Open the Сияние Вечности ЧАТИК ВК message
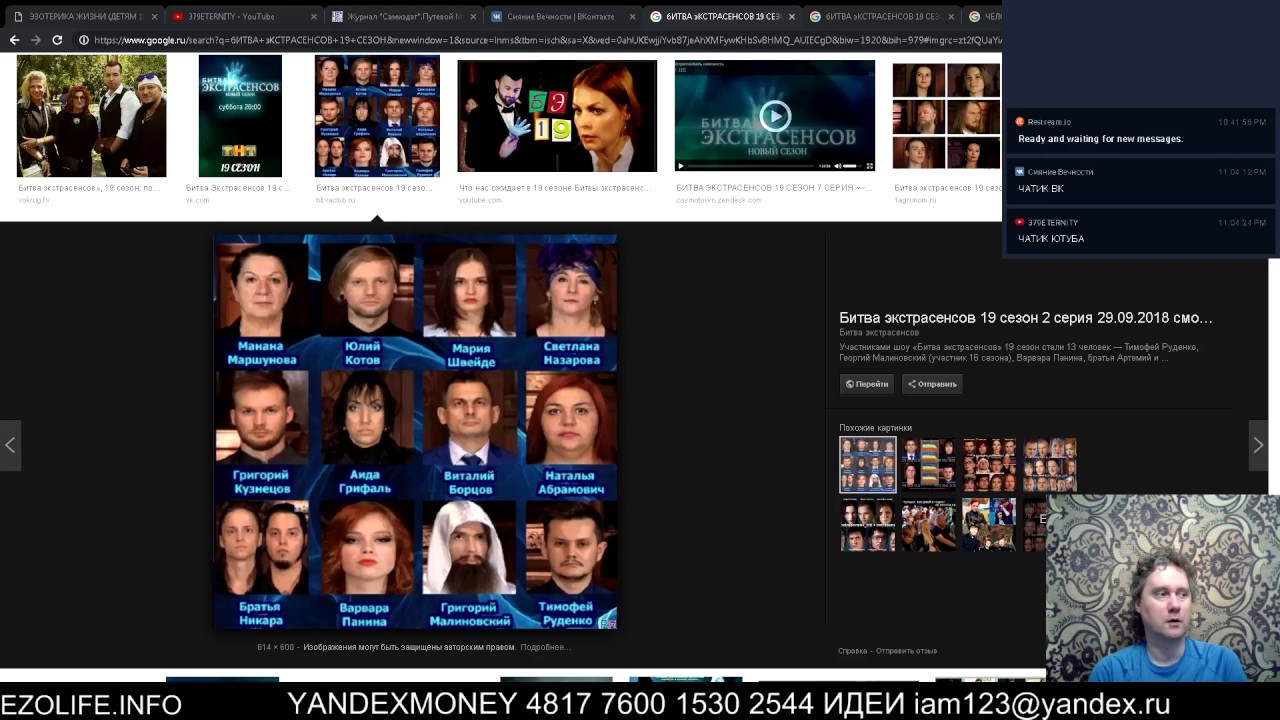This screenshot has width=1280, height=720. pos(1141,180)
